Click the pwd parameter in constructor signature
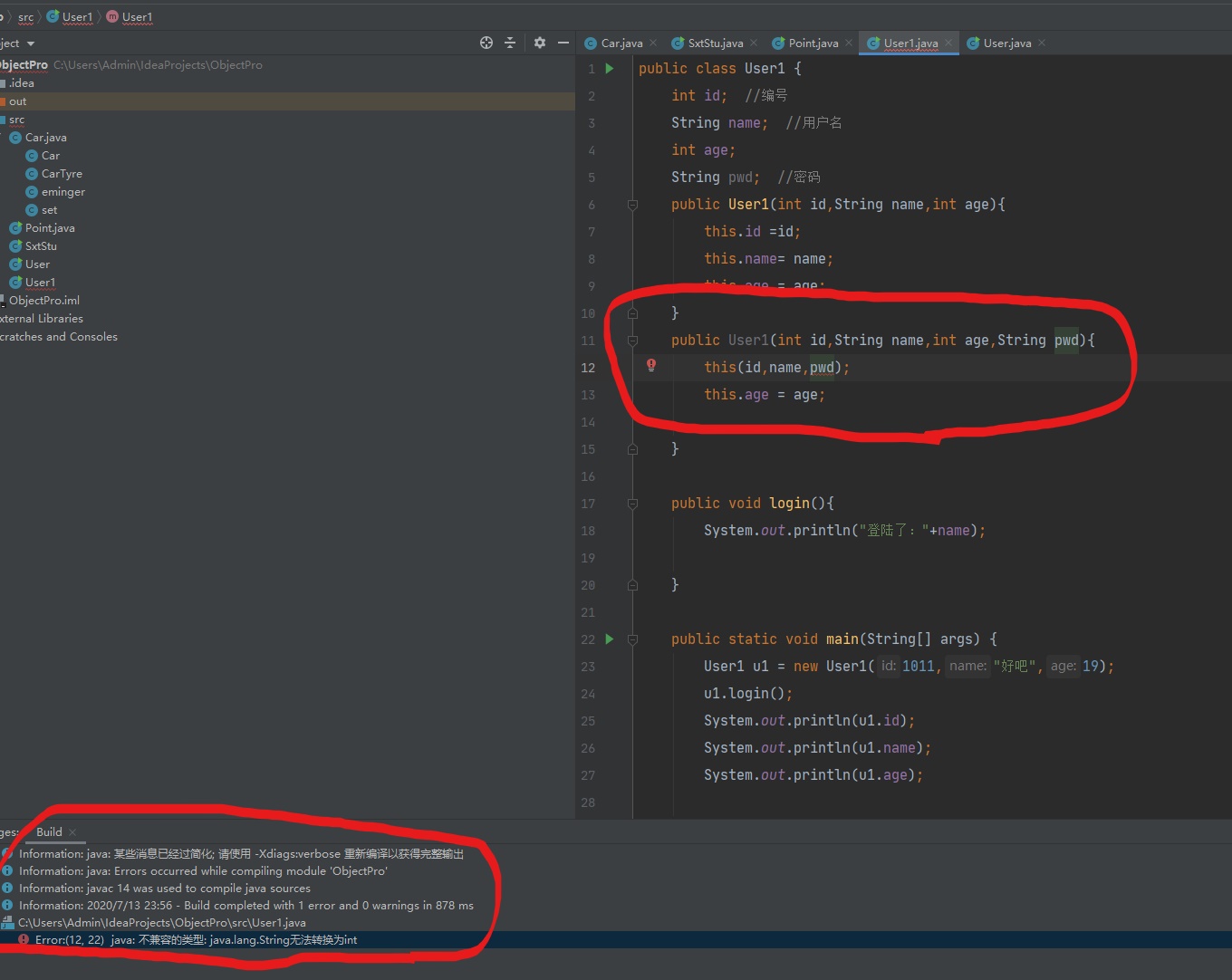This screenshot has height=980, width=1232. point(1066,341)
